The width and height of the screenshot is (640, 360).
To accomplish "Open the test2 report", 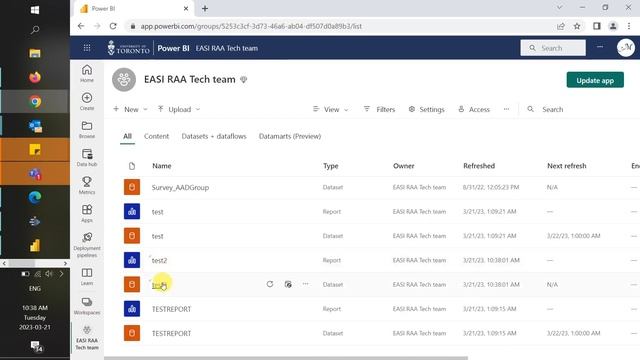I will [x=159, y=260].
